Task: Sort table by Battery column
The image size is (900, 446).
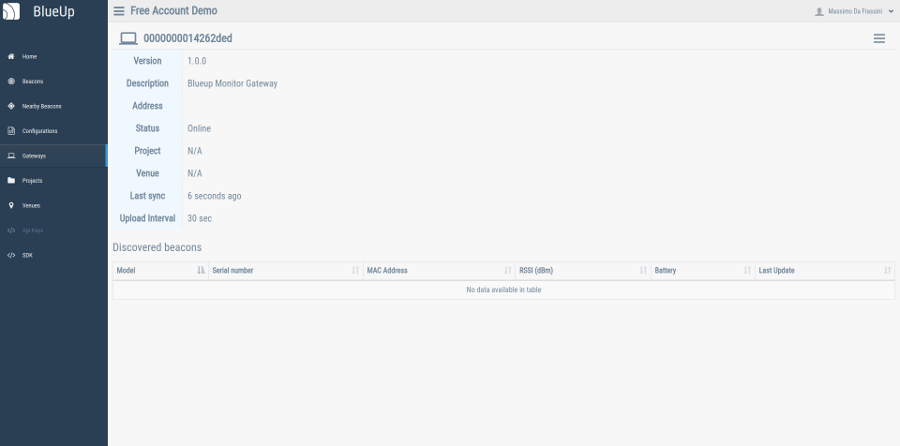Action: [x=703, y=270]
